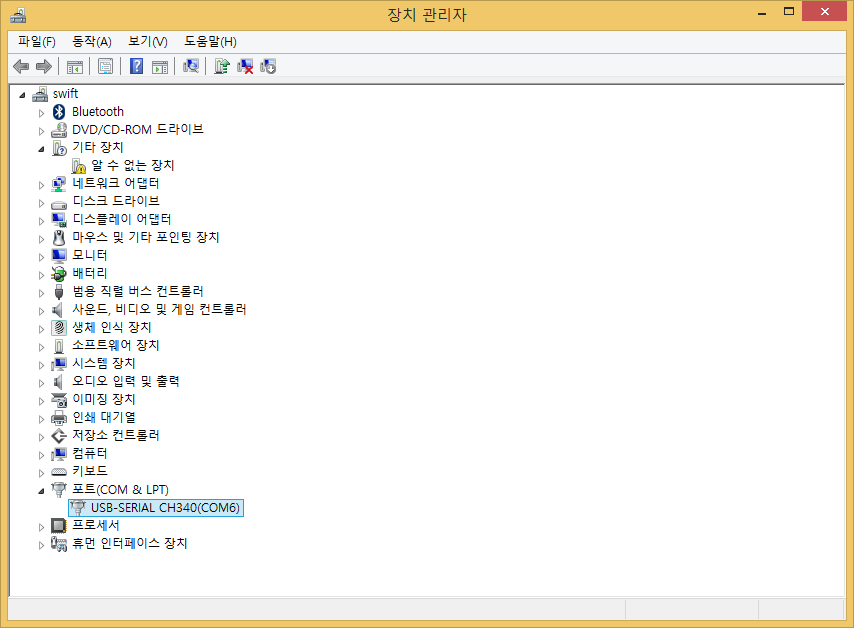This screenshot has height=628, width=854.
Task: Collapse the 포트(COM & LPT) category
Action: 41,491
